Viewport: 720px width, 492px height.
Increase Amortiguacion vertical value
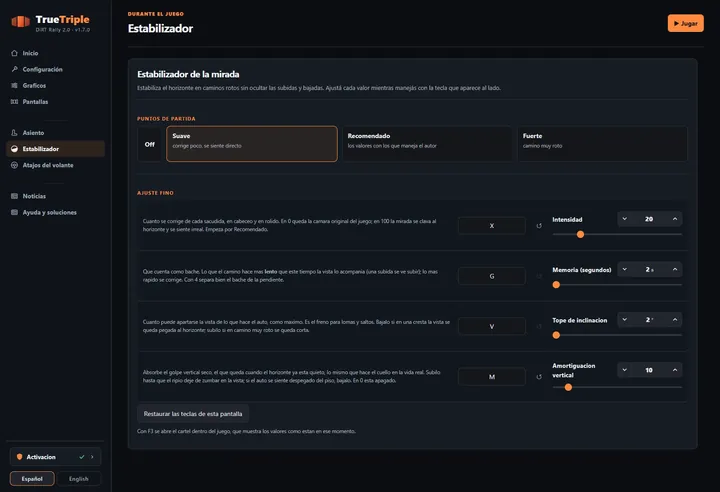tap(675, 370)
